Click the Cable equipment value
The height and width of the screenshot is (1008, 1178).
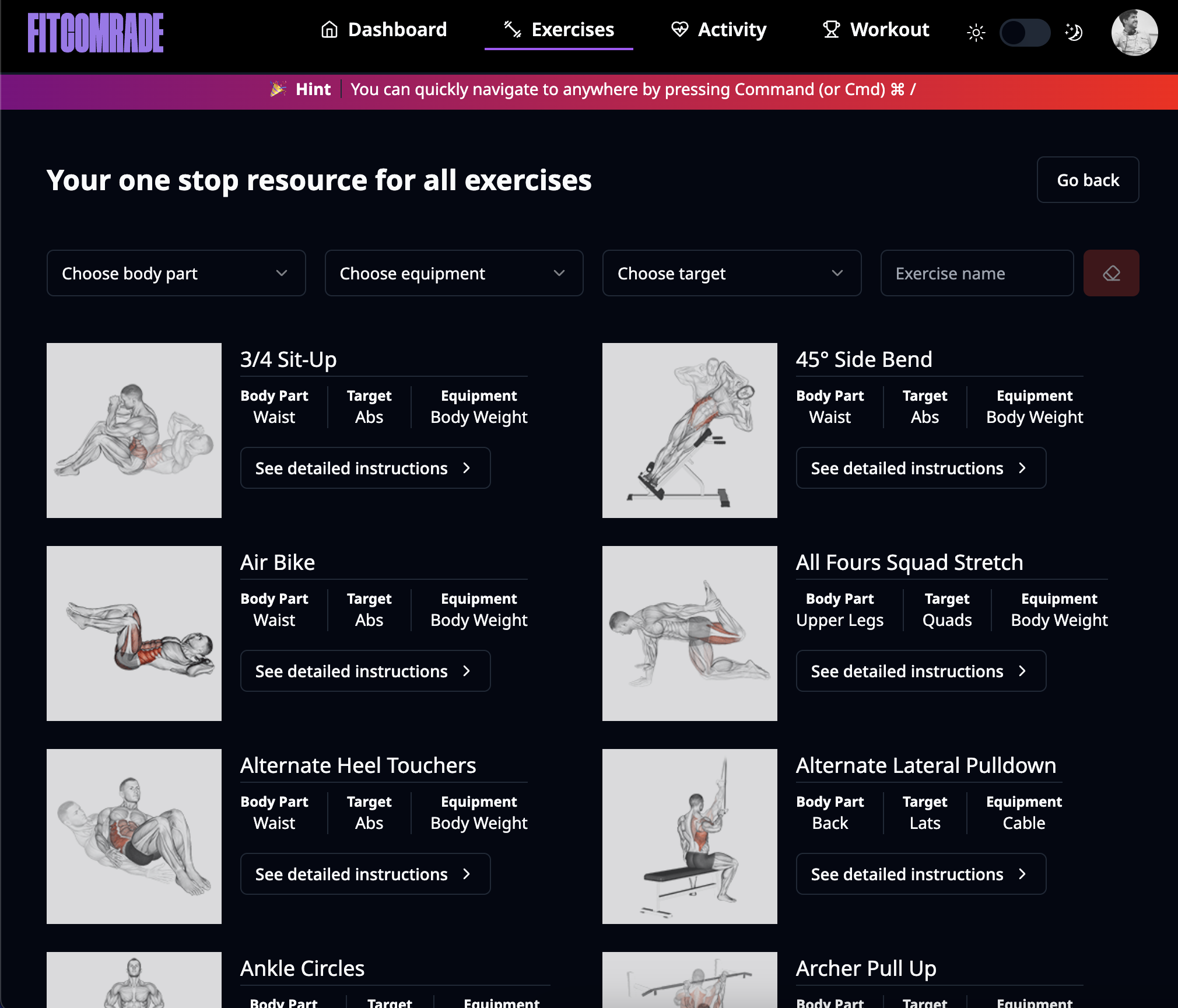1024,823
